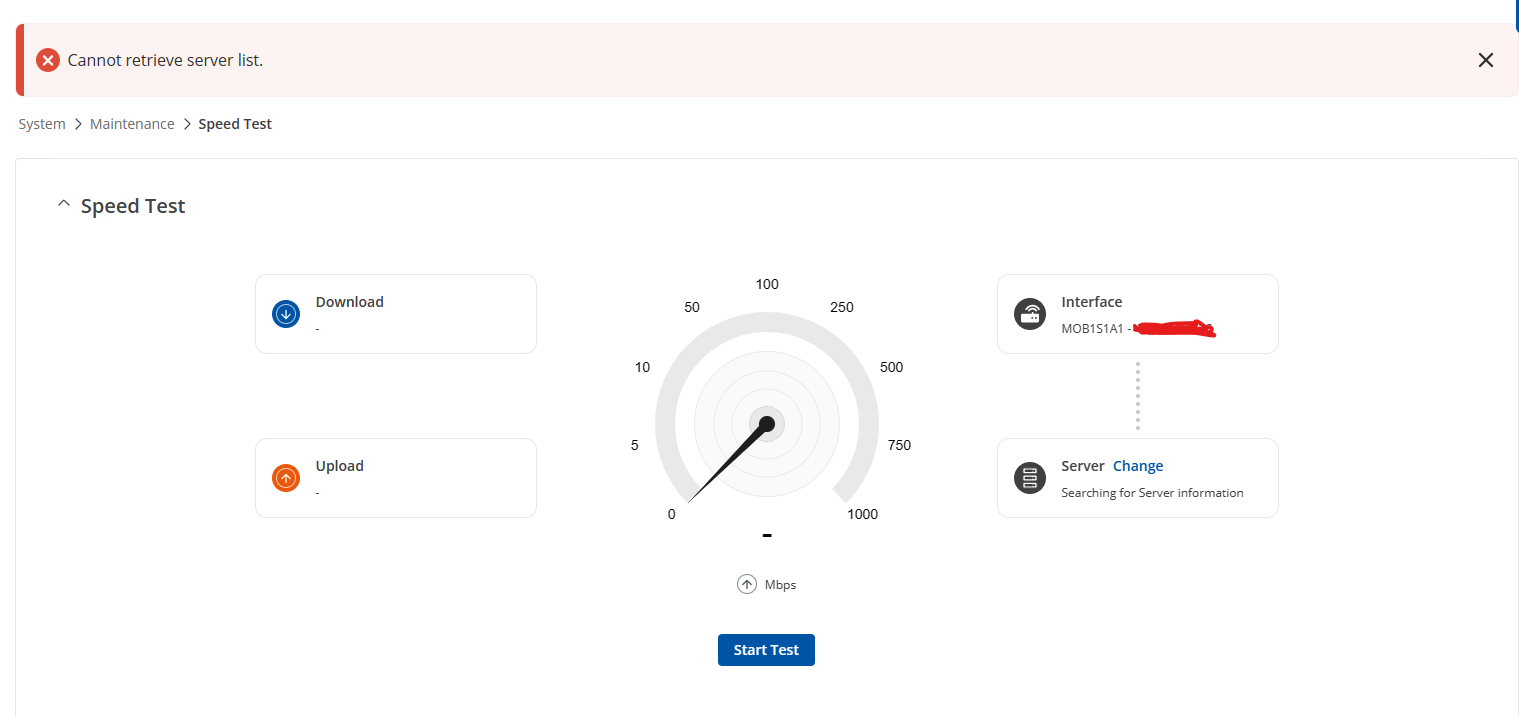Viewport: 1519px width, 716px height.
Task: Click the Change server link
Action: pyautogui.click(x=1138, y=466)
